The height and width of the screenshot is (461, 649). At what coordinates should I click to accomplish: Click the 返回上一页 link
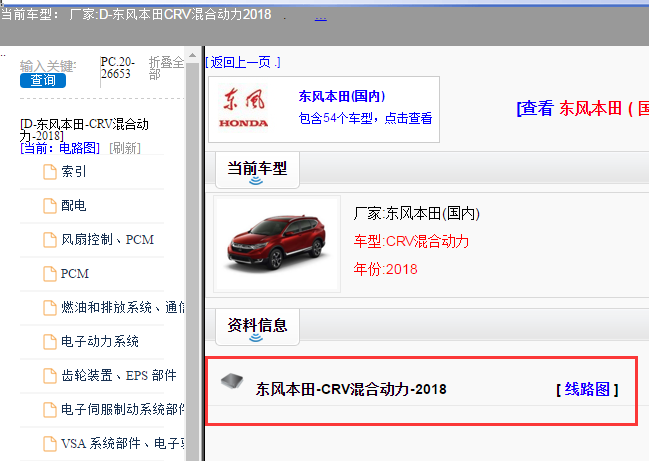[x=243, y=62]
